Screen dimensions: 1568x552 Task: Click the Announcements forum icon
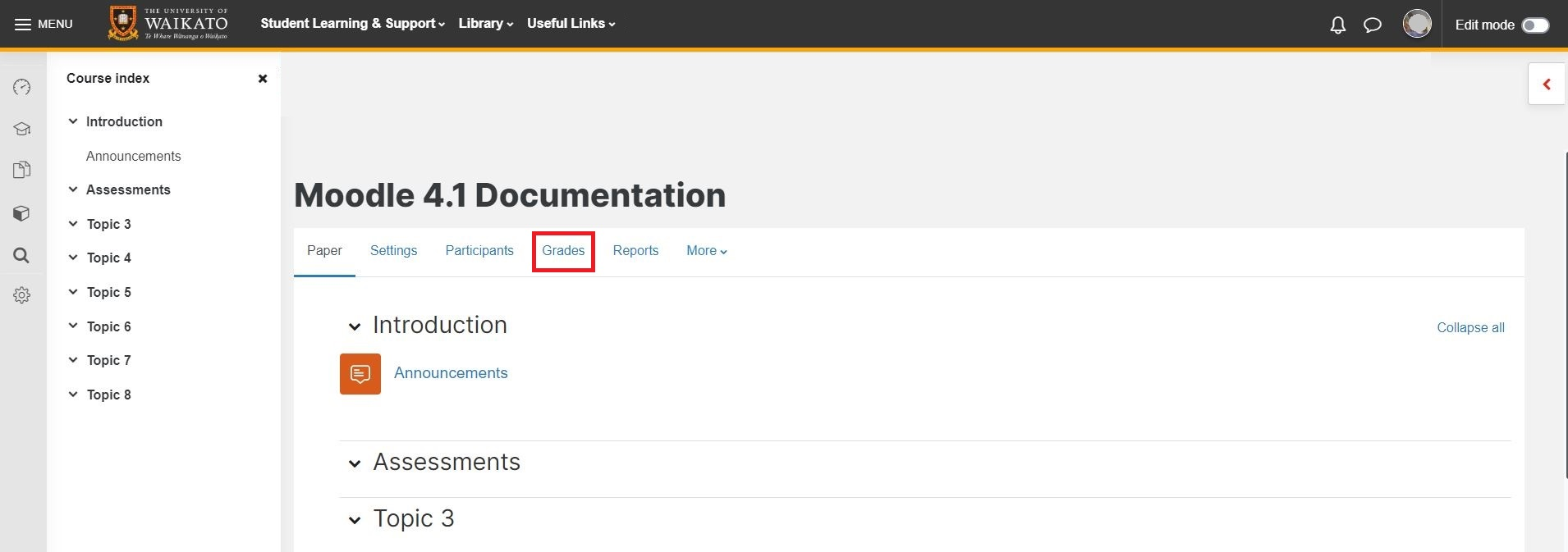point(360,374)
